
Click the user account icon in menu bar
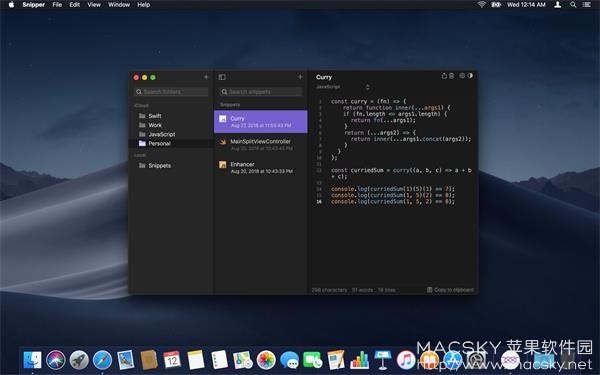point(558,5)
